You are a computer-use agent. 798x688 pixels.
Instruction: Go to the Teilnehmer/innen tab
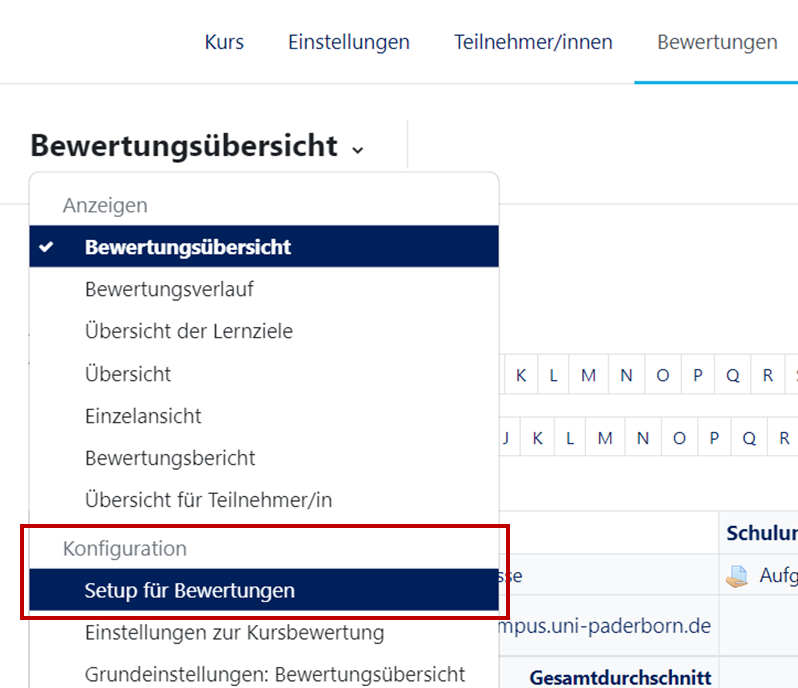click(x=533, y=42)
